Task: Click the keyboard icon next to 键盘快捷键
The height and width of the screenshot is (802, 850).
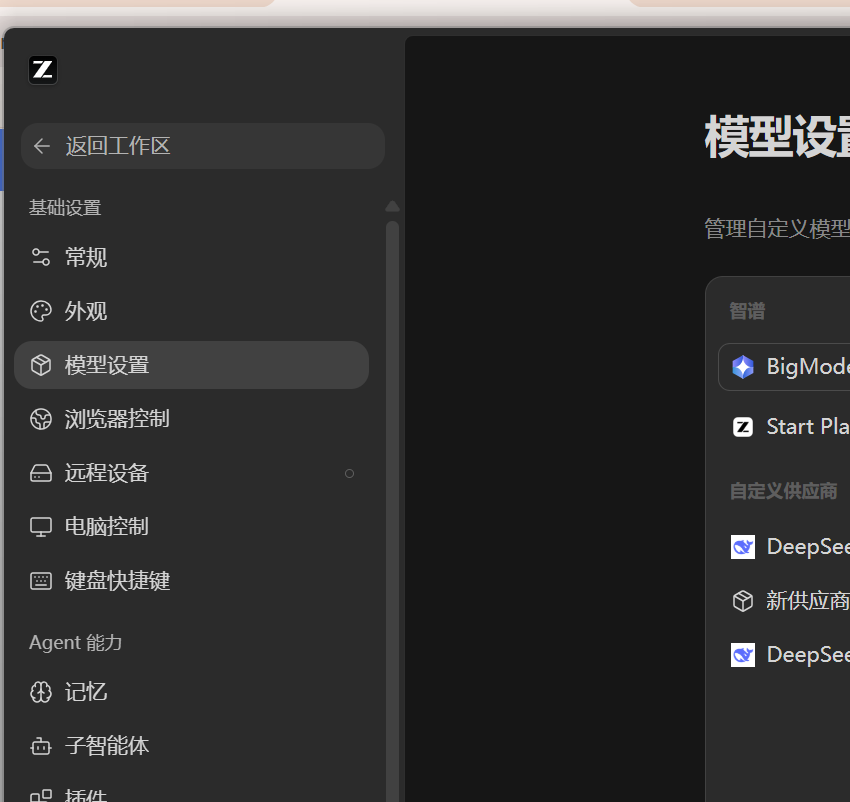Action: click(x=41, y=581)
